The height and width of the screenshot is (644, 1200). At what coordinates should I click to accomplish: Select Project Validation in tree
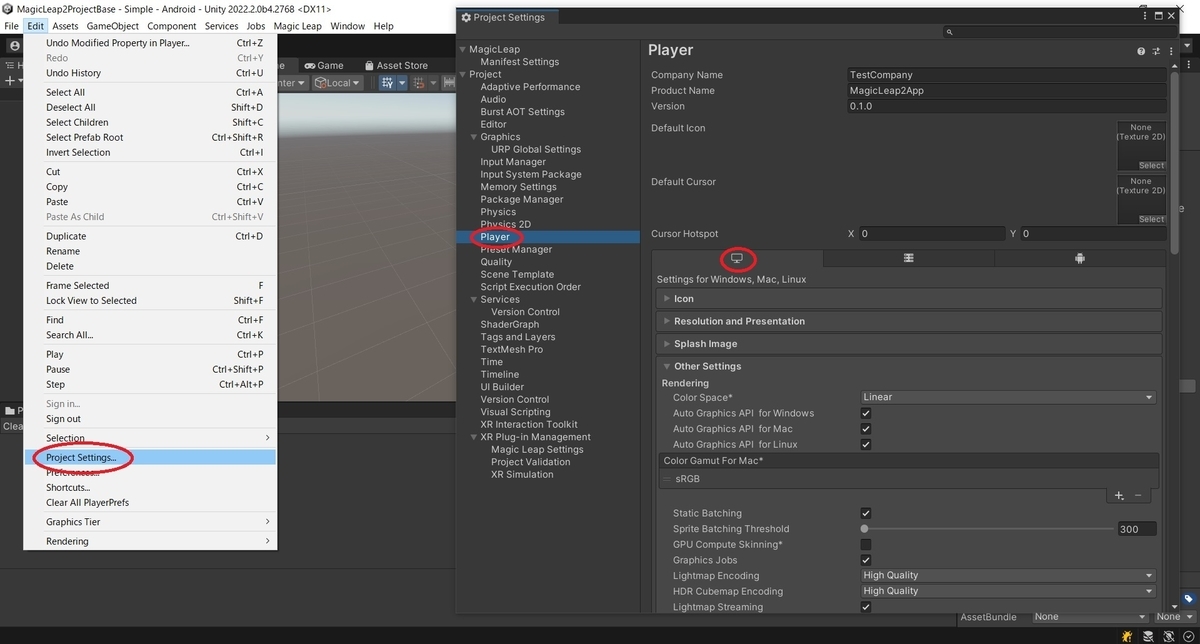531,462
